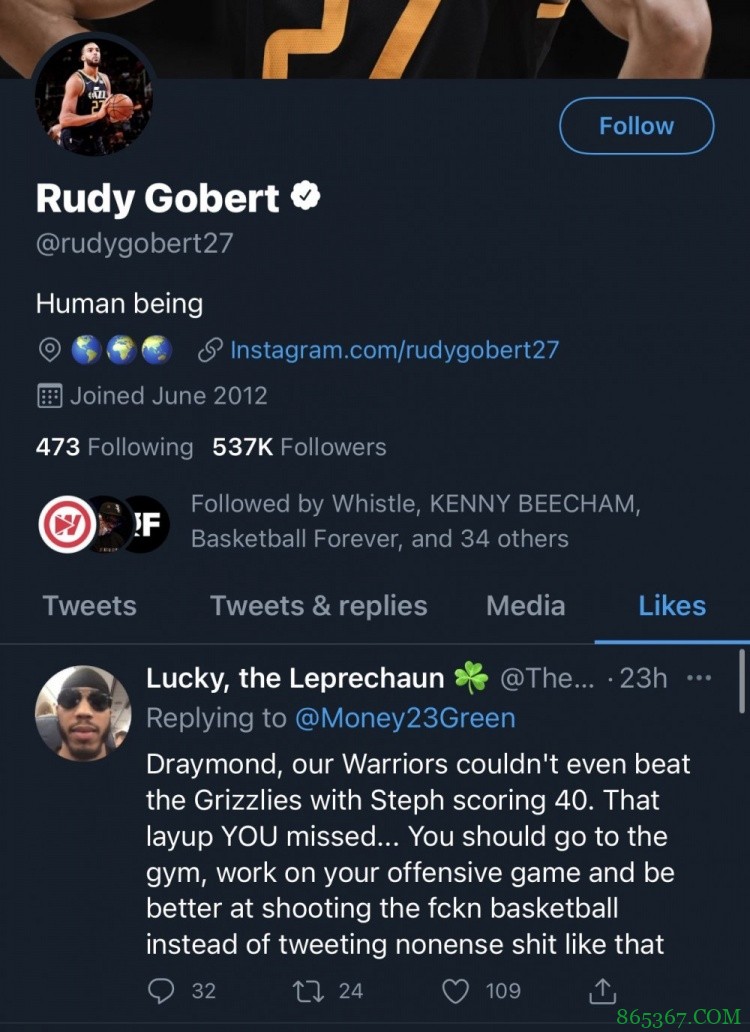This screenshot has height=1032, width=750.
Task: View the 537K Followers list
Action: [299, 447]
